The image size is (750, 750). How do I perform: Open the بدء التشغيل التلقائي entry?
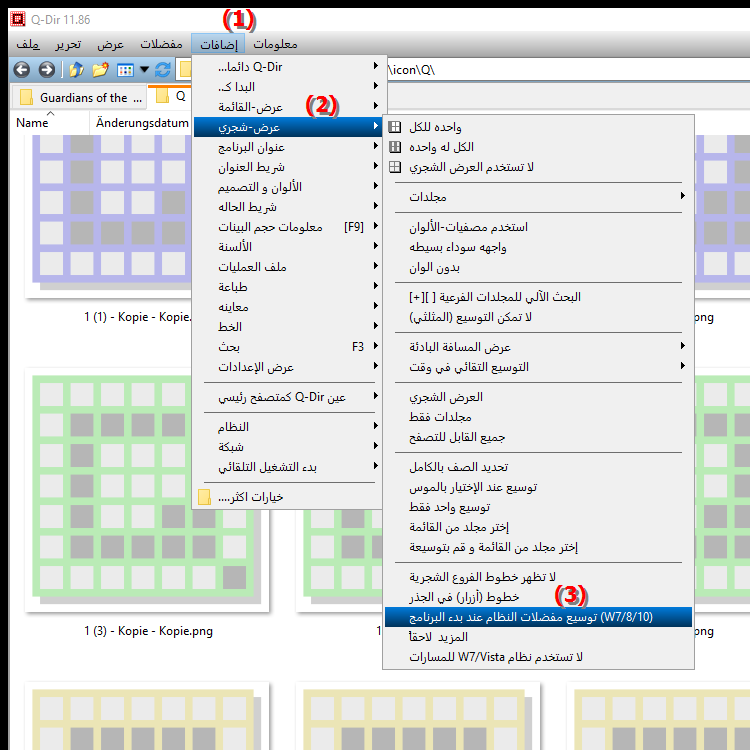(x=287, y=467)
